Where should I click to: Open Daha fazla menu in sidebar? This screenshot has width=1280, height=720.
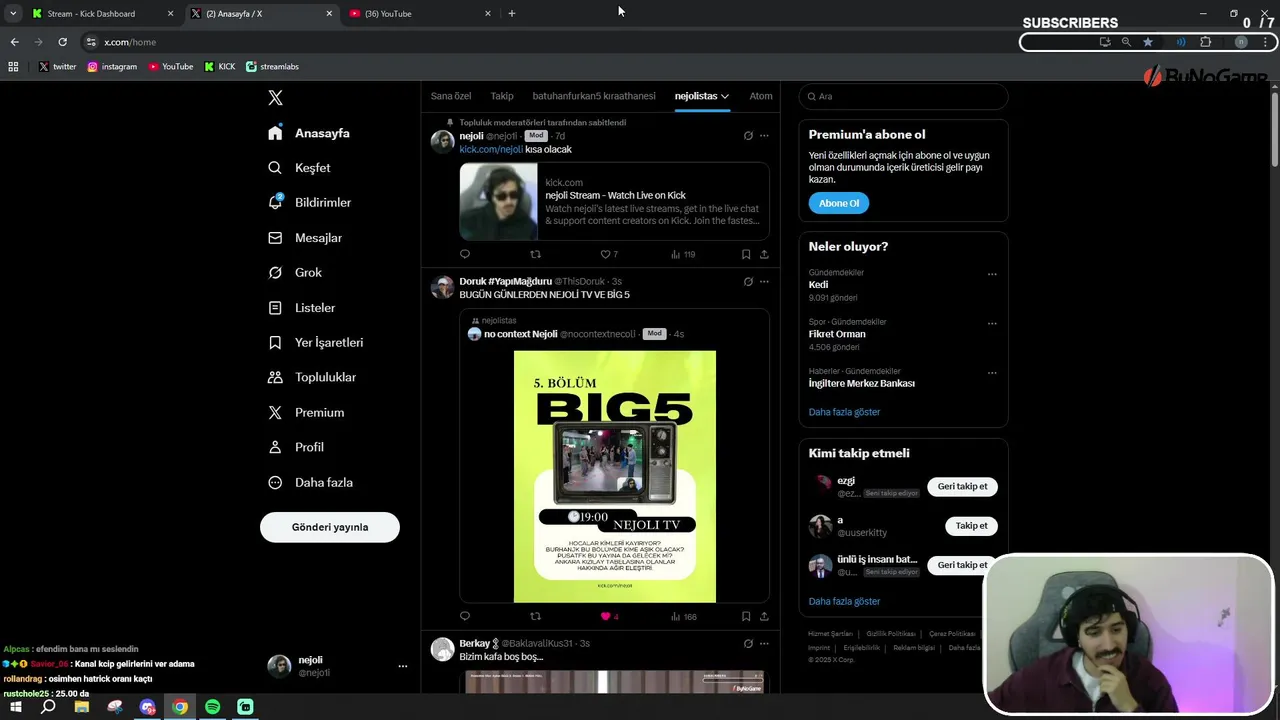(310, 482)
